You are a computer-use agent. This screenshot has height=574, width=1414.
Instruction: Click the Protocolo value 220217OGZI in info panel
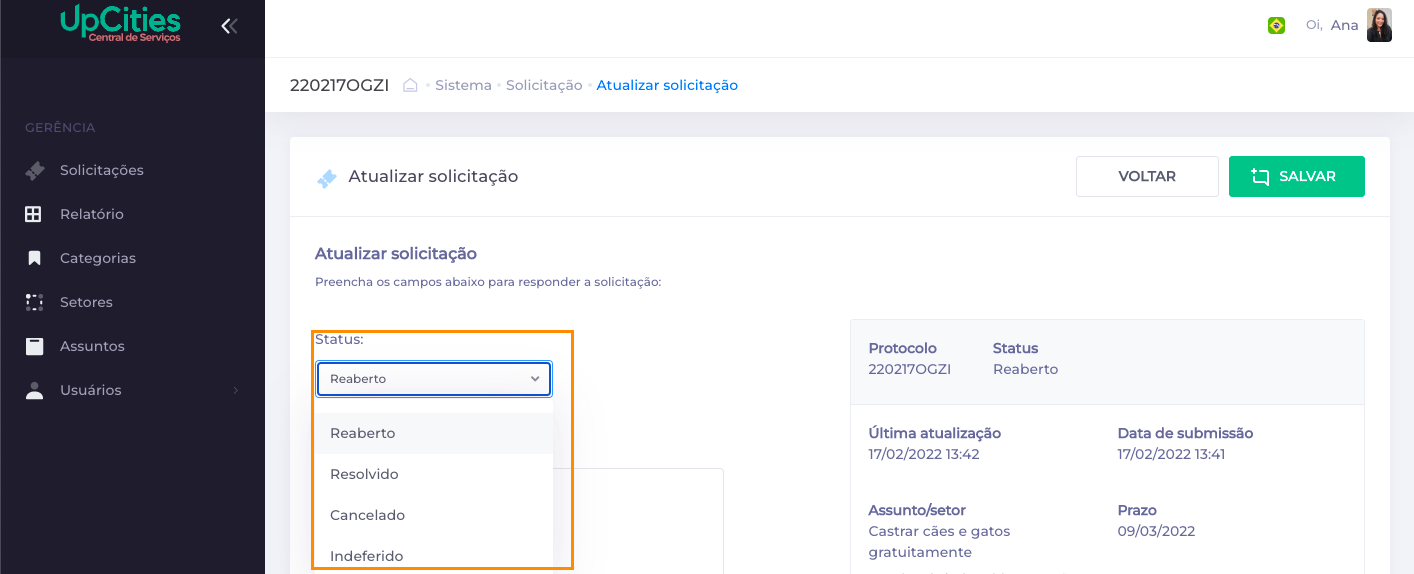(x=910, y=369)
